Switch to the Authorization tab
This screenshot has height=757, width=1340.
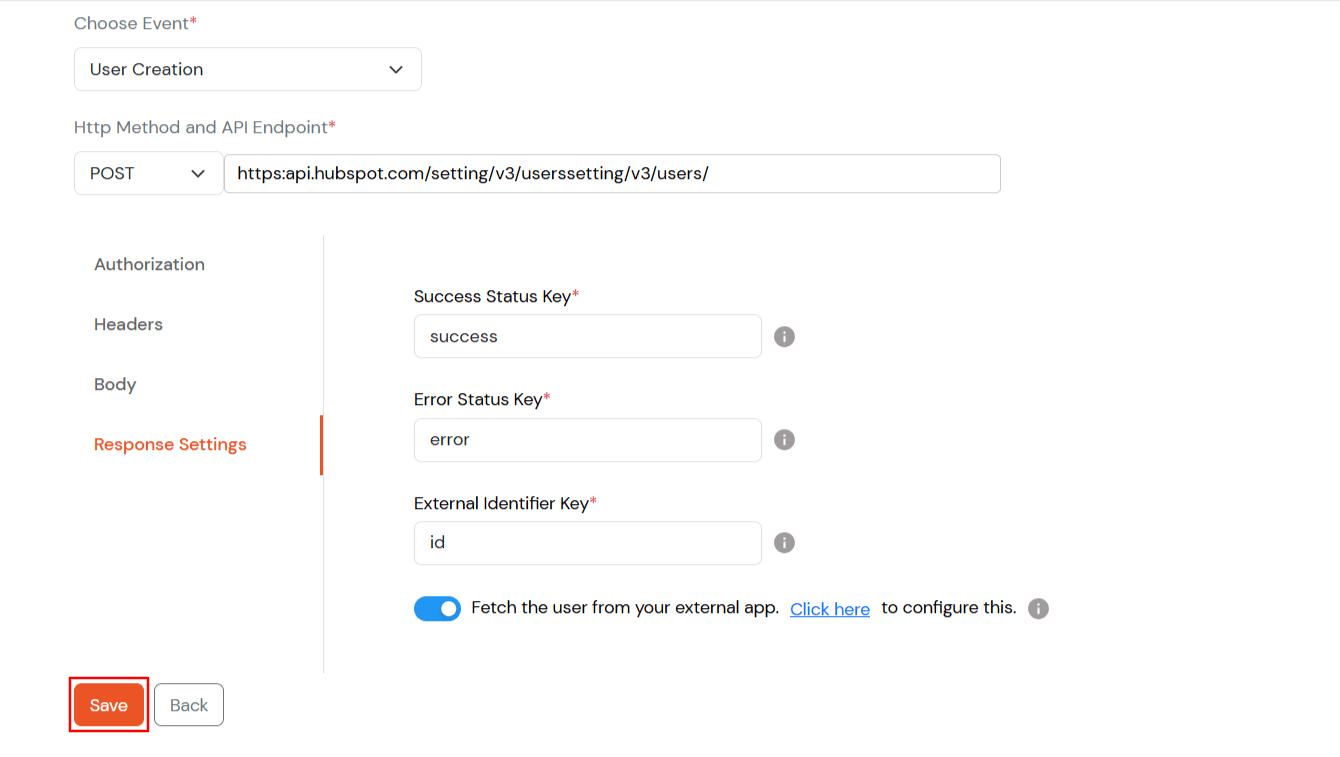[149, 264]
